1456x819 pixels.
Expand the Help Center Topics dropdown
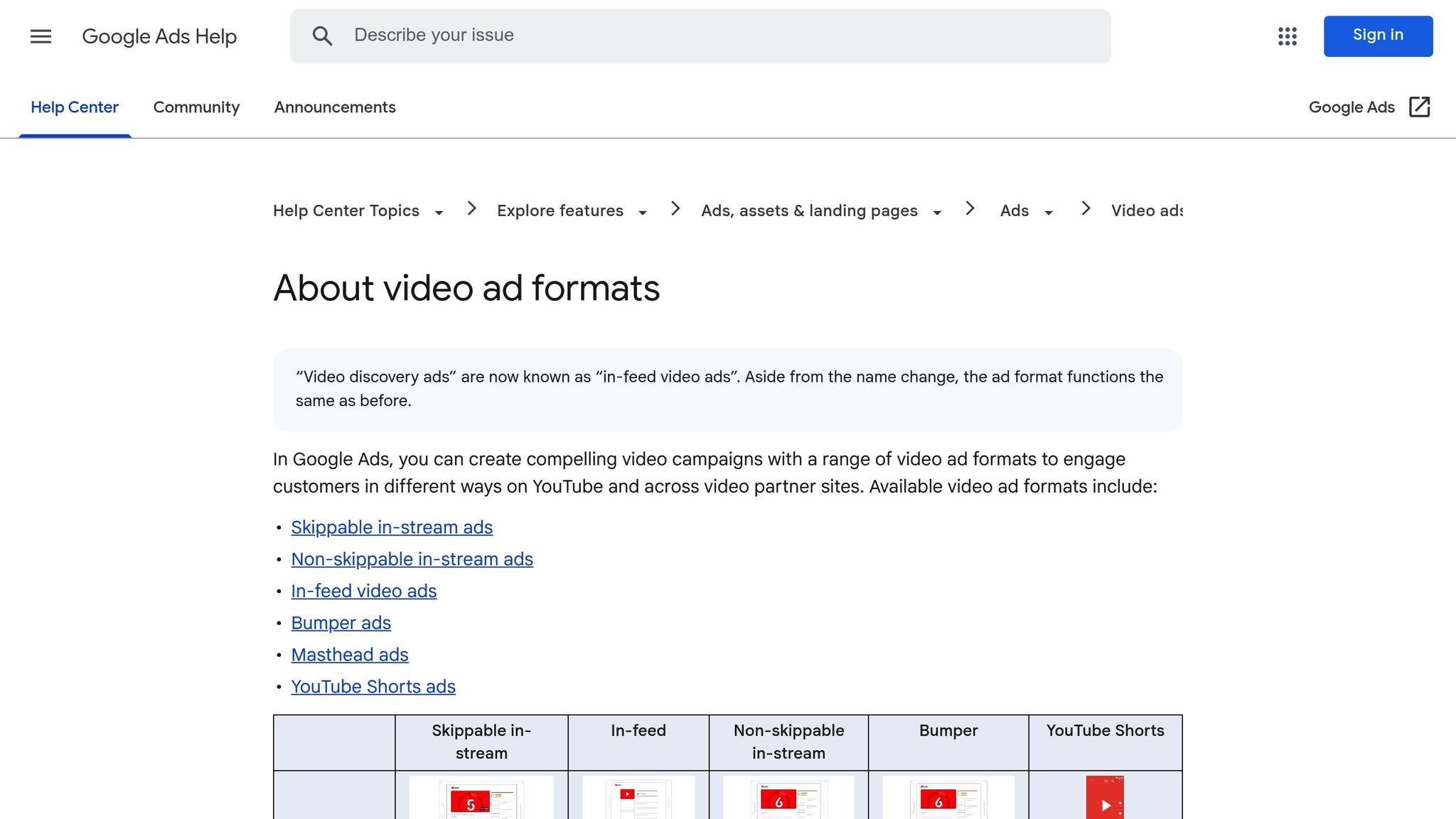click(x=439, y=213)
